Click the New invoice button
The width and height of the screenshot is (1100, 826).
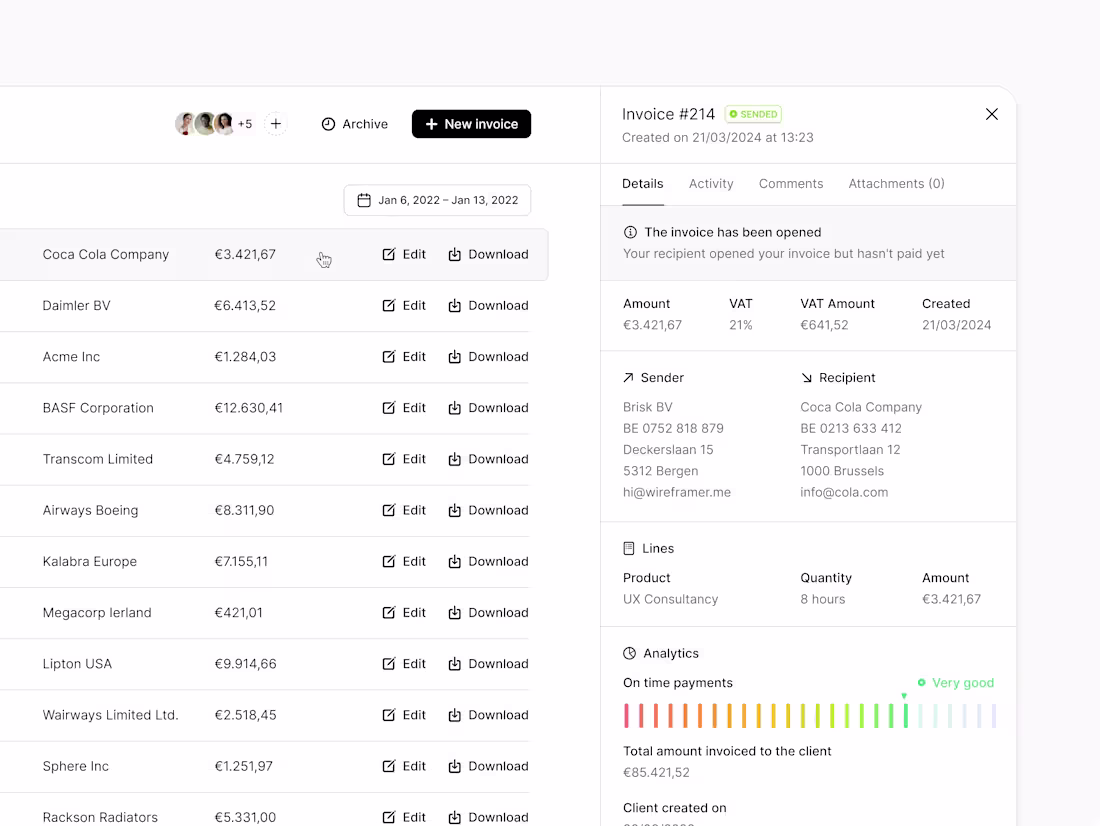[x=471, y=124]
